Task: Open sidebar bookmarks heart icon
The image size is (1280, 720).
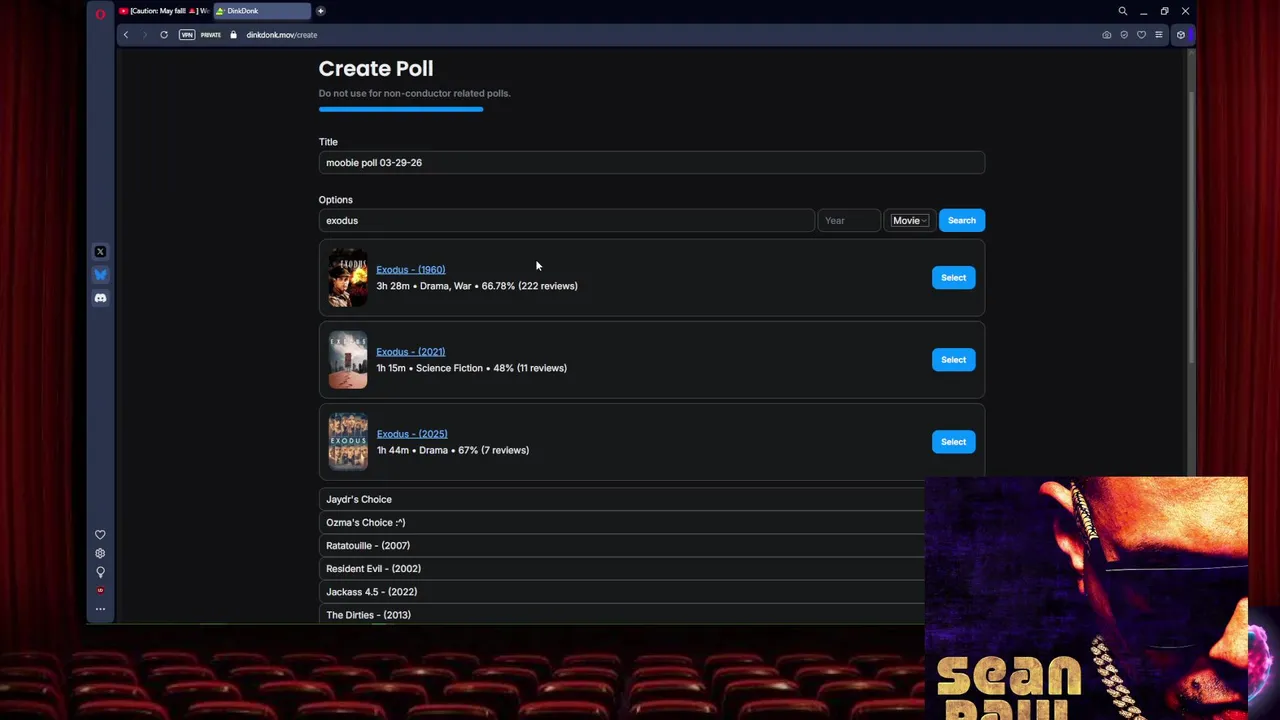Action: pos(100,535)
